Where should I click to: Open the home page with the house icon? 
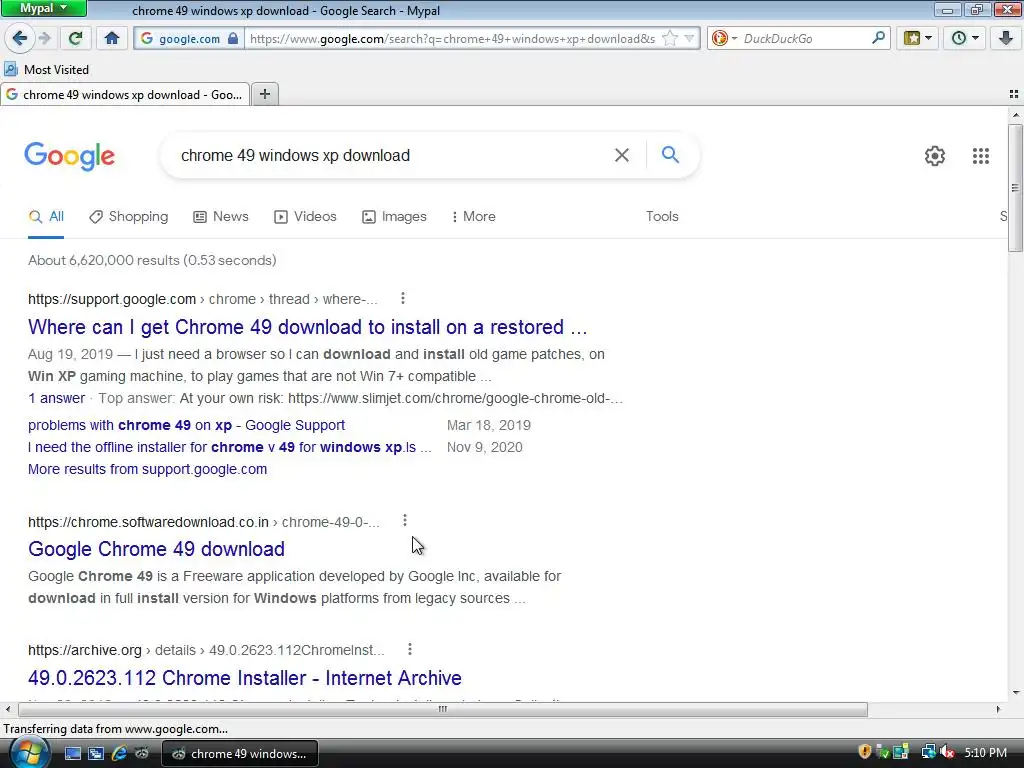tap(112, 39)
